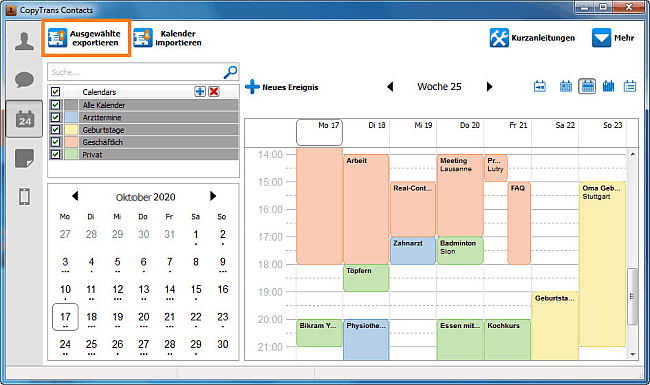Open the Essen mit... event

click(x=460, y=339)
